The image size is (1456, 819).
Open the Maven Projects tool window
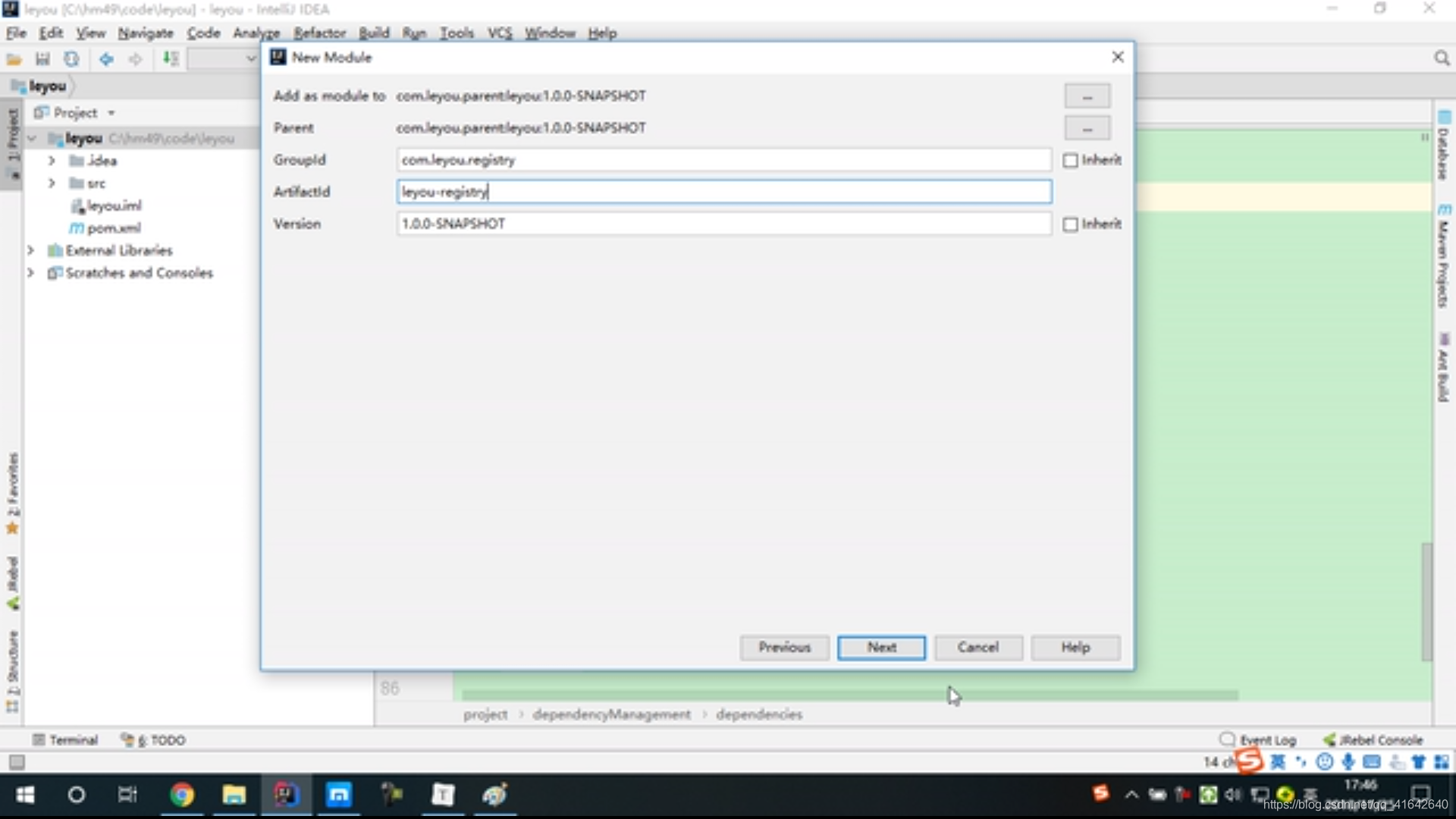(1444, 256)
